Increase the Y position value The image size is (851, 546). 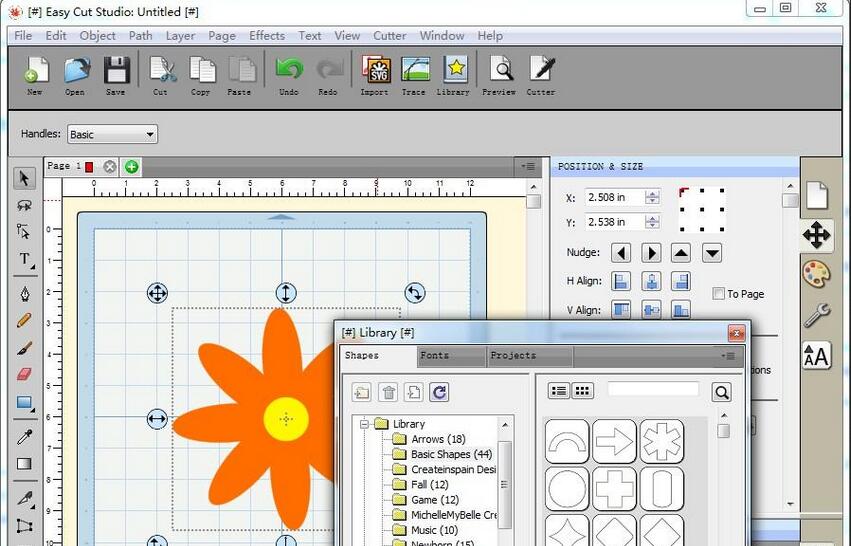652,218
